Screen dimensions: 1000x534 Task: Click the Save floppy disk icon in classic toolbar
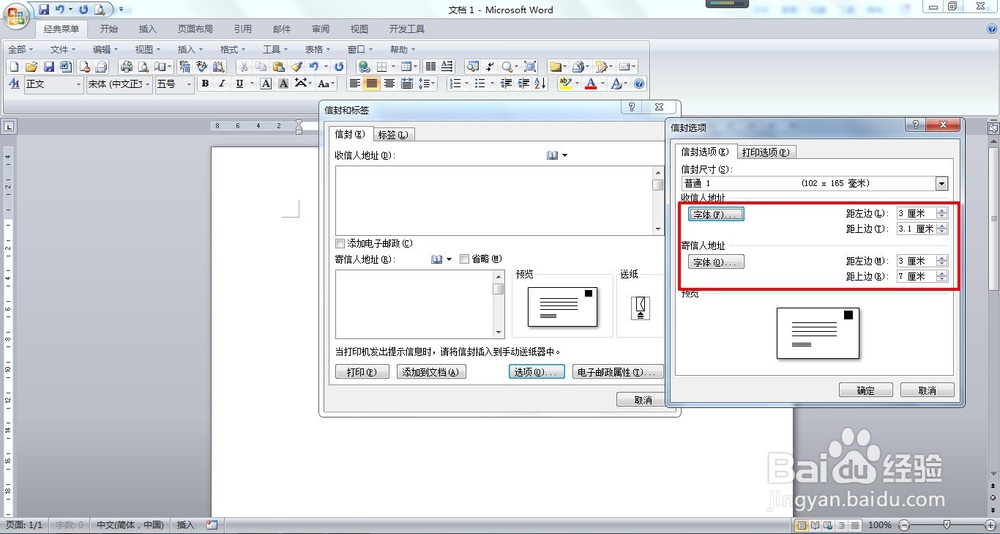(x=48, y=66)
